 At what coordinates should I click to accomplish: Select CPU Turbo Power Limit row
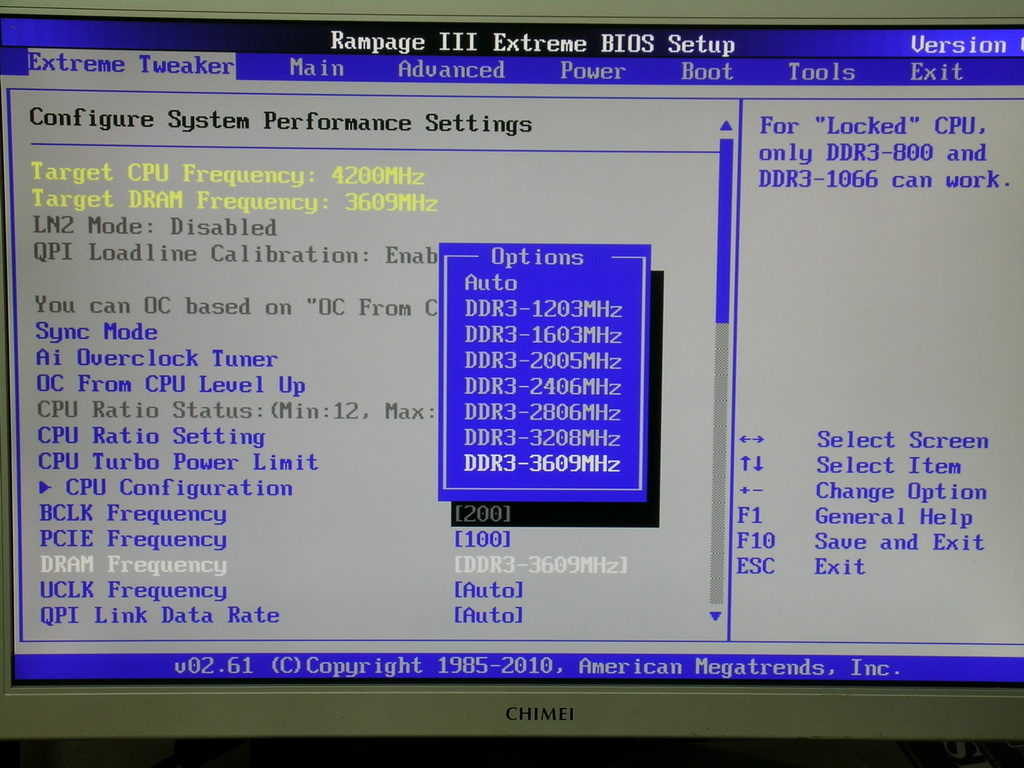click(178, 462)
